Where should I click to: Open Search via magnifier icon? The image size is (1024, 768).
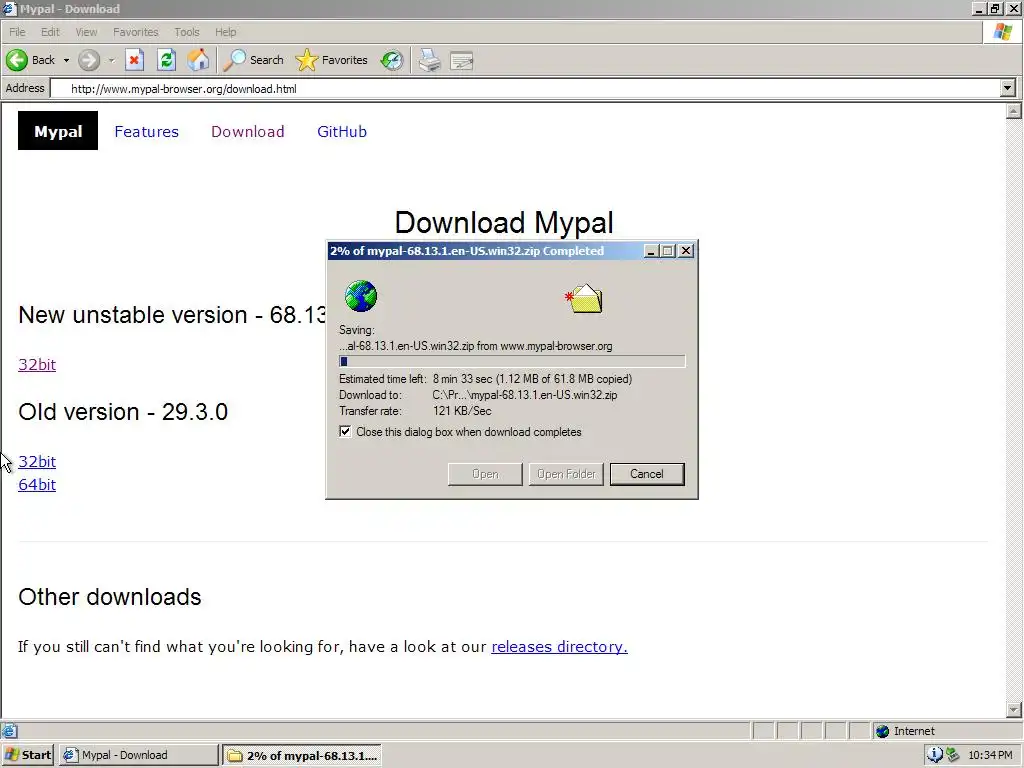[x=234, y=60]
